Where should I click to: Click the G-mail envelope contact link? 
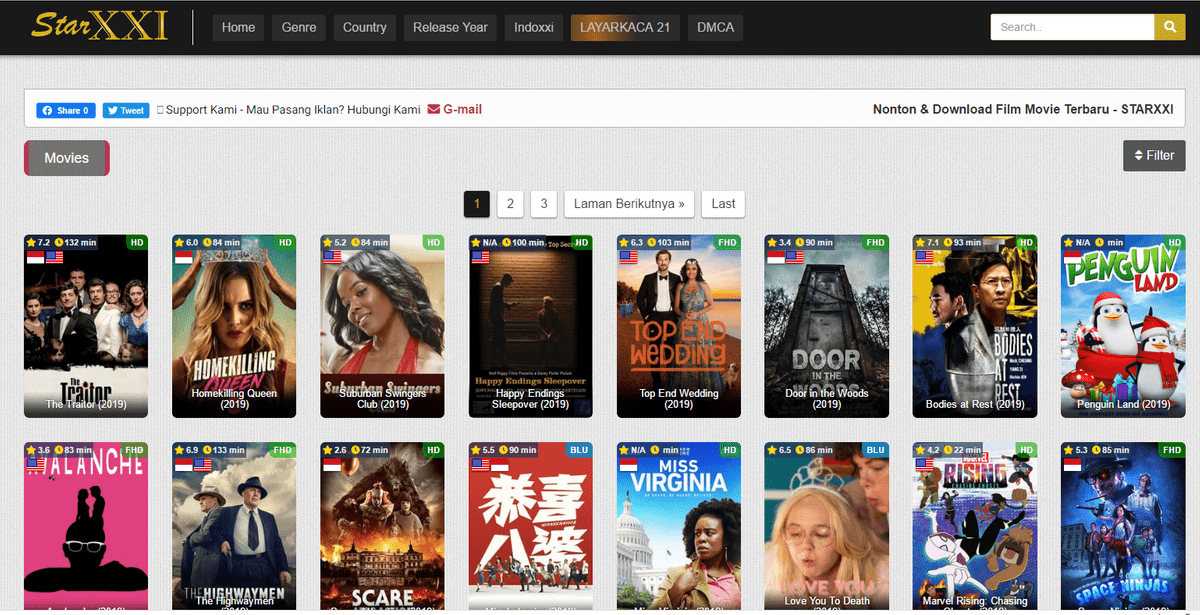(x=455, y=109)
